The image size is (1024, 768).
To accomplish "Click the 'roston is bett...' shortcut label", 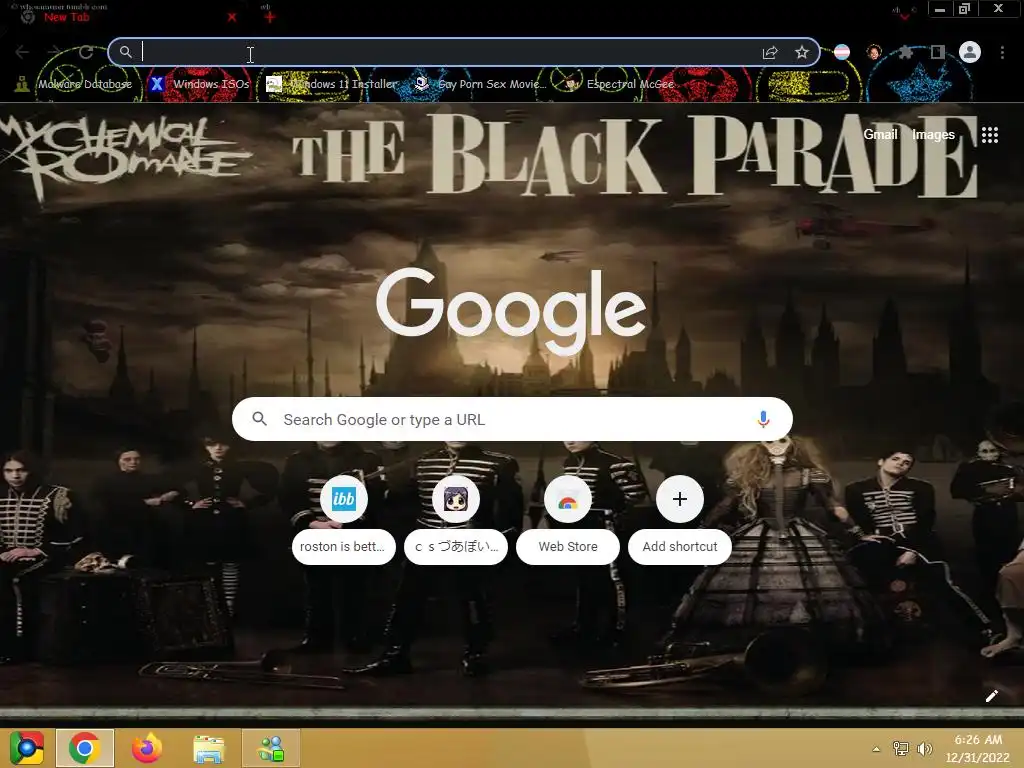I will [344, 547].
